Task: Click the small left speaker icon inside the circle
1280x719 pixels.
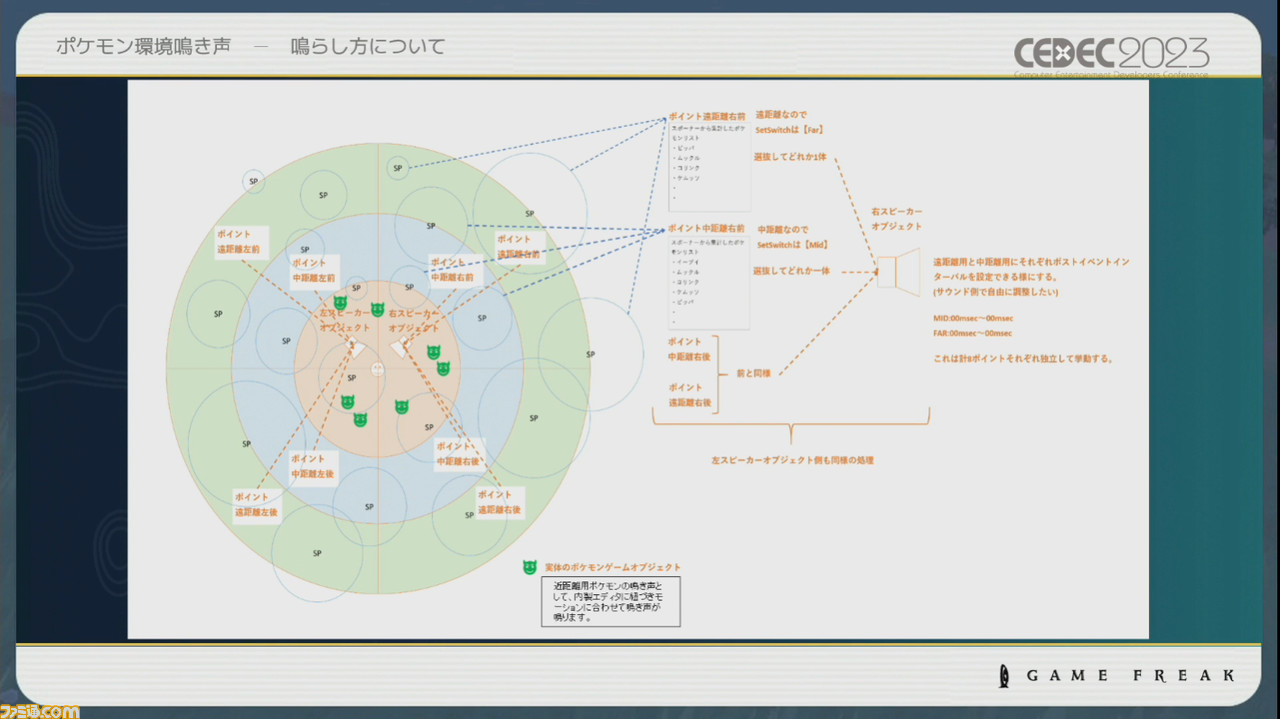Action: (354, 347)
